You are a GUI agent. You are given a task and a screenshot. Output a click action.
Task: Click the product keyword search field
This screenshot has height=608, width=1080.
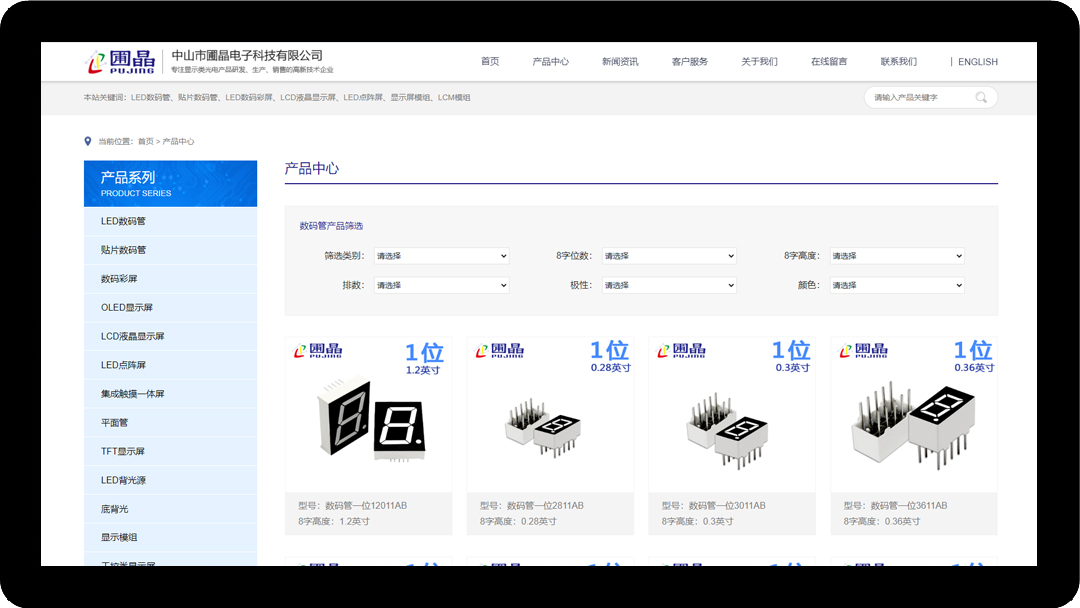coord(918,98)
